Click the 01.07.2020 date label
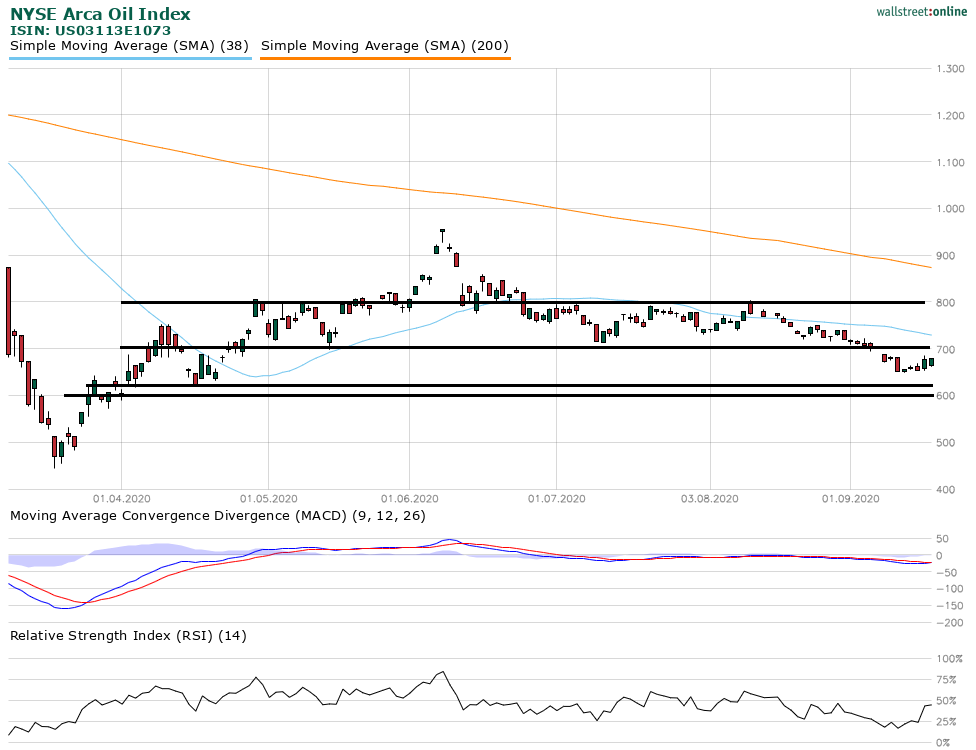This screenshot has height=750, width=976. tap(556, 498)
